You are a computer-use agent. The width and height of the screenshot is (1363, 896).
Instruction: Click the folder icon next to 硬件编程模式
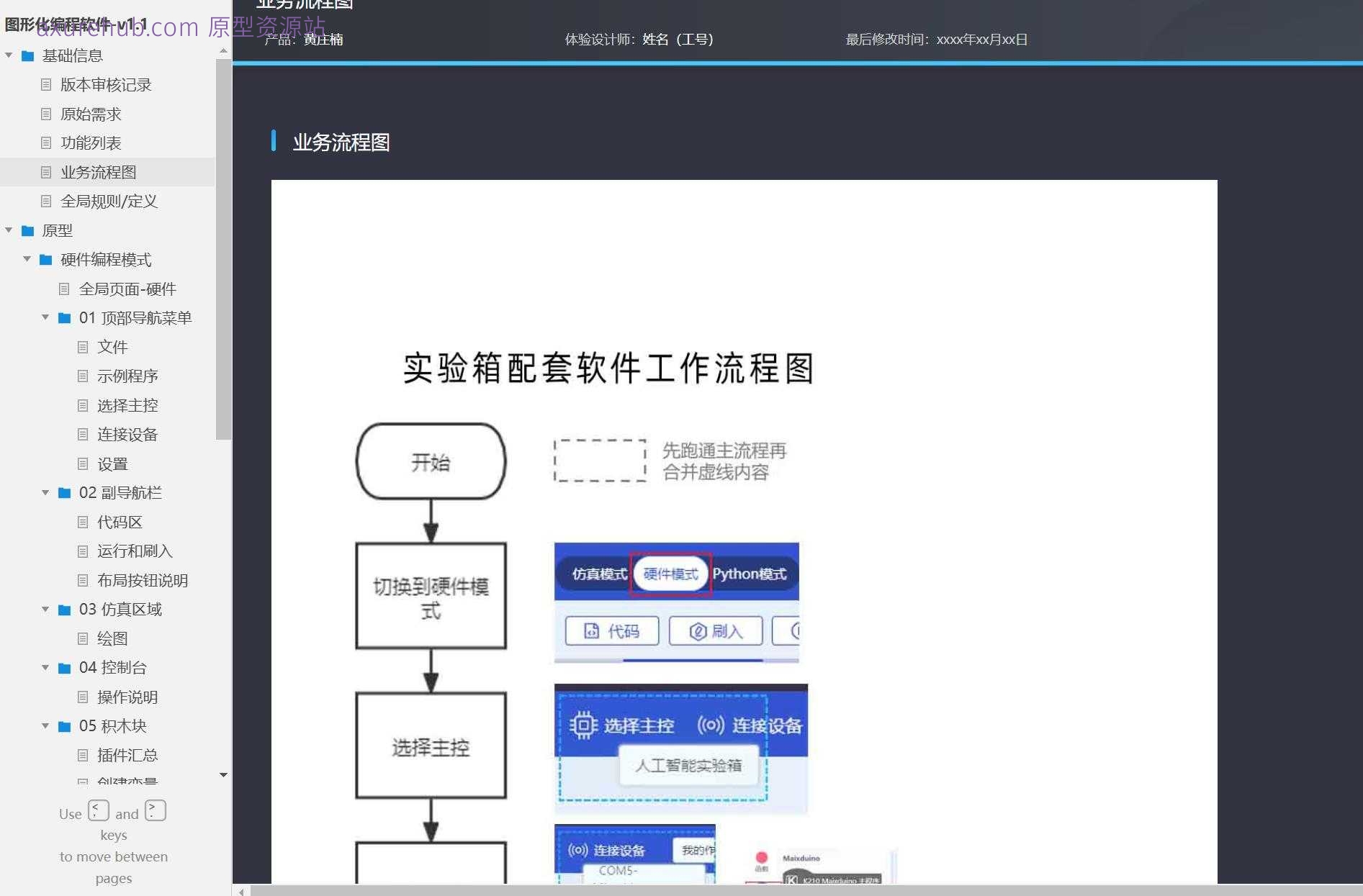pyautogui.click(x=45, y=260)
